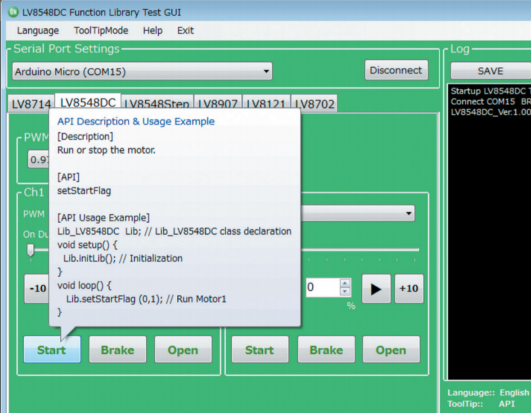Increment the Ch2 duty percent spinner up

tap(345, 283)
